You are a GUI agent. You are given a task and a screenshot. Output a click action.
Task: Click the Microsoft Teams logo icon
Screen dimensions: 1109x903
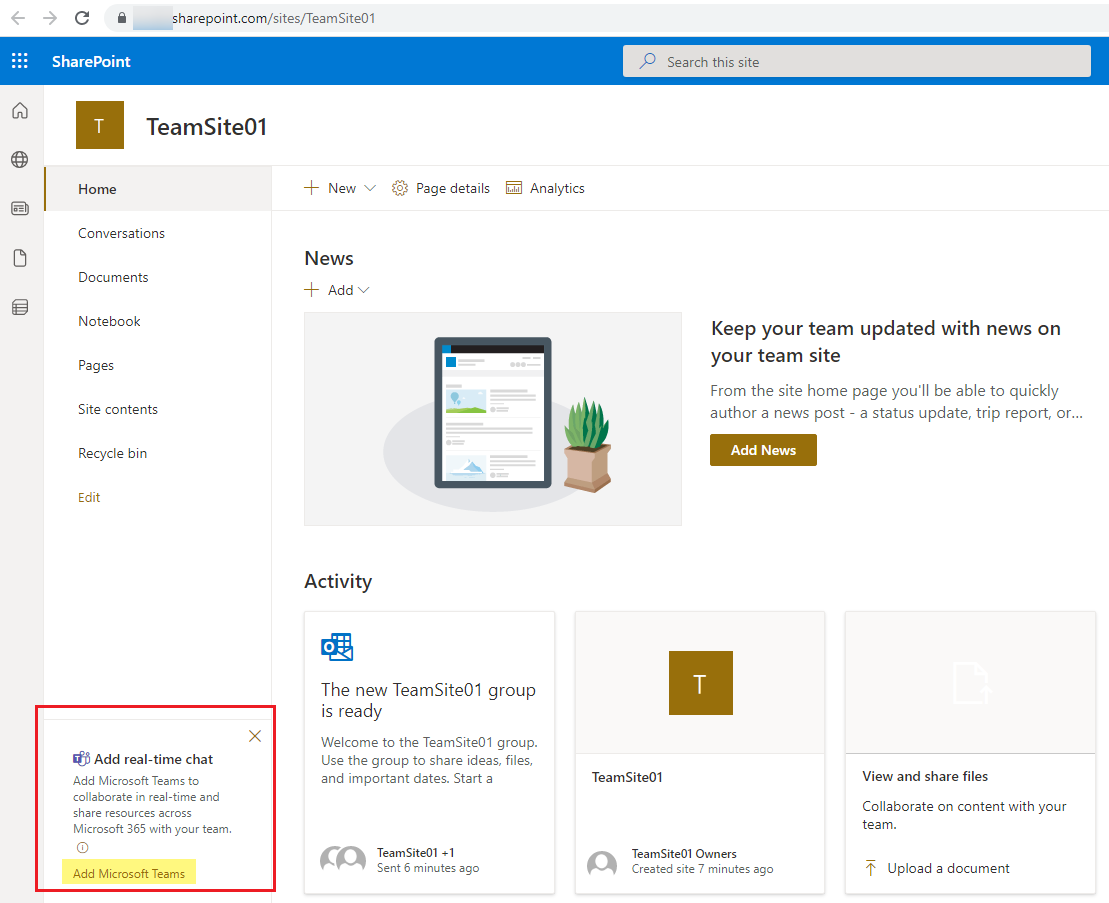pyautogui.click(x=81, y=759)
